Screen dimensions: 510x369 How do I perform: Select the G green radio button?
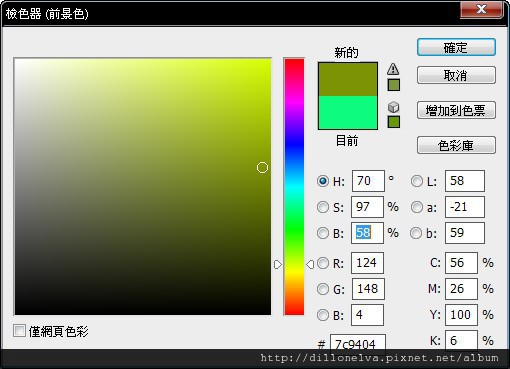click(323, 289)
